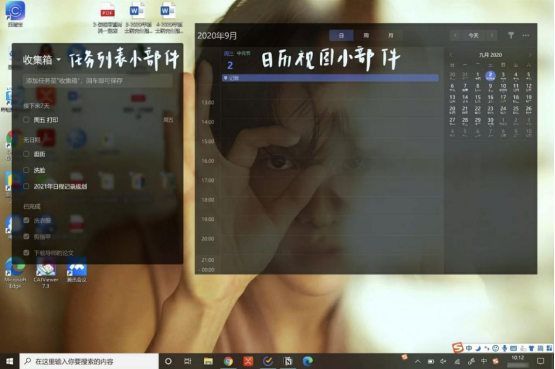Viewport: 555px width, 369px height.
Task: Jump to today with 今天 button
Action: click(473, 35)
